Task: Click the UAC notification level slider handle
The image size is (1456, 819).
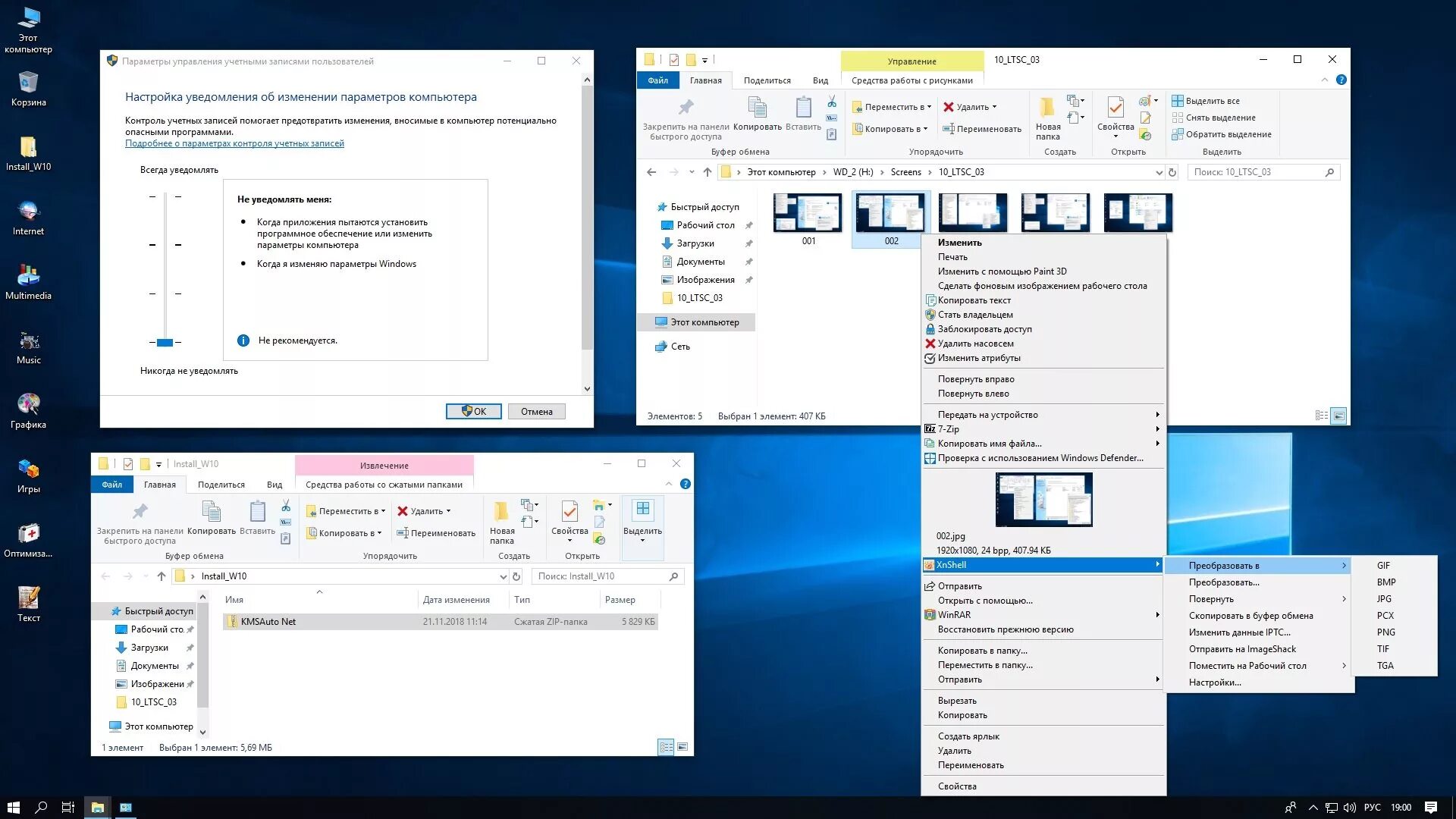Action: pos(165,343)
